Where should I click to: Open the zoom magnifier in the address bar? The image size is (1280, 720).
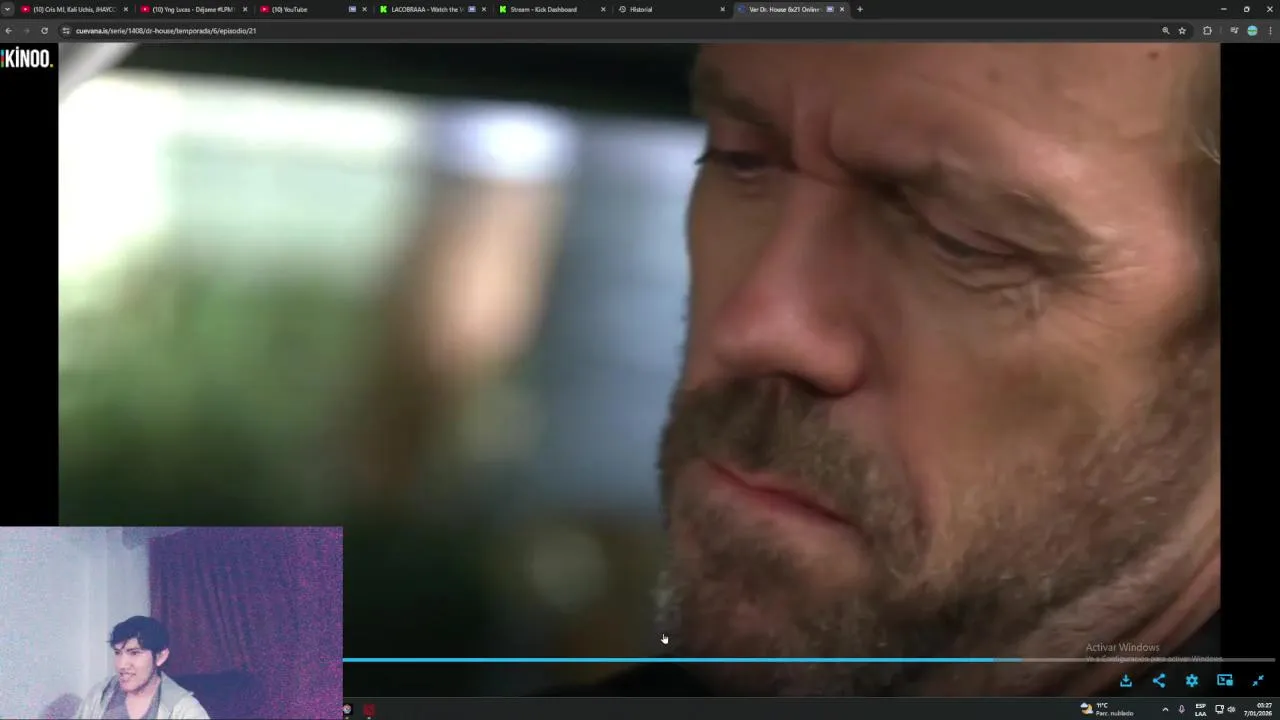pos(1166,31)
